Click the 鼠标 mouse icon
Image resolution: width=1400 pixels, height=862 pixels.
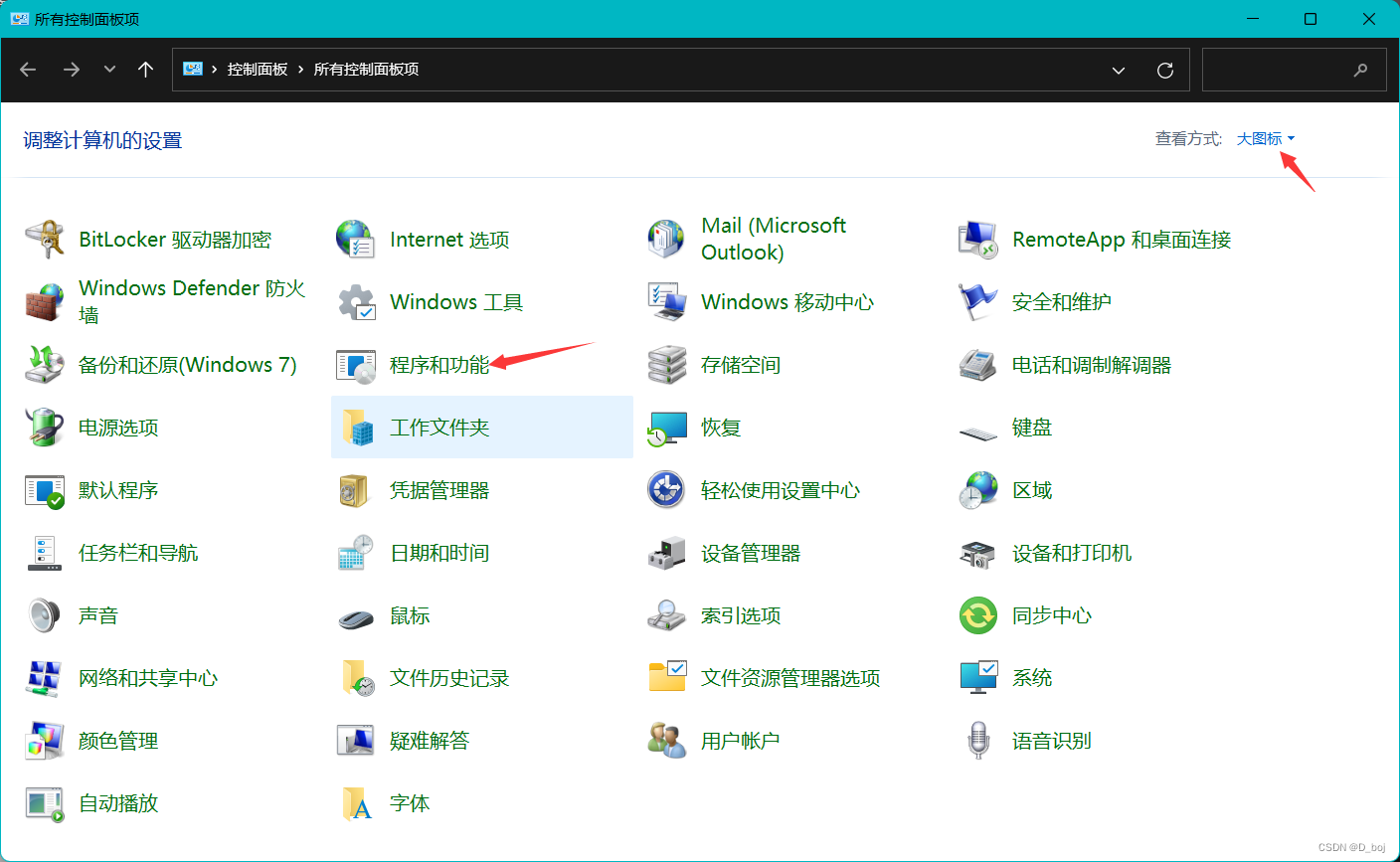(355, 618)
